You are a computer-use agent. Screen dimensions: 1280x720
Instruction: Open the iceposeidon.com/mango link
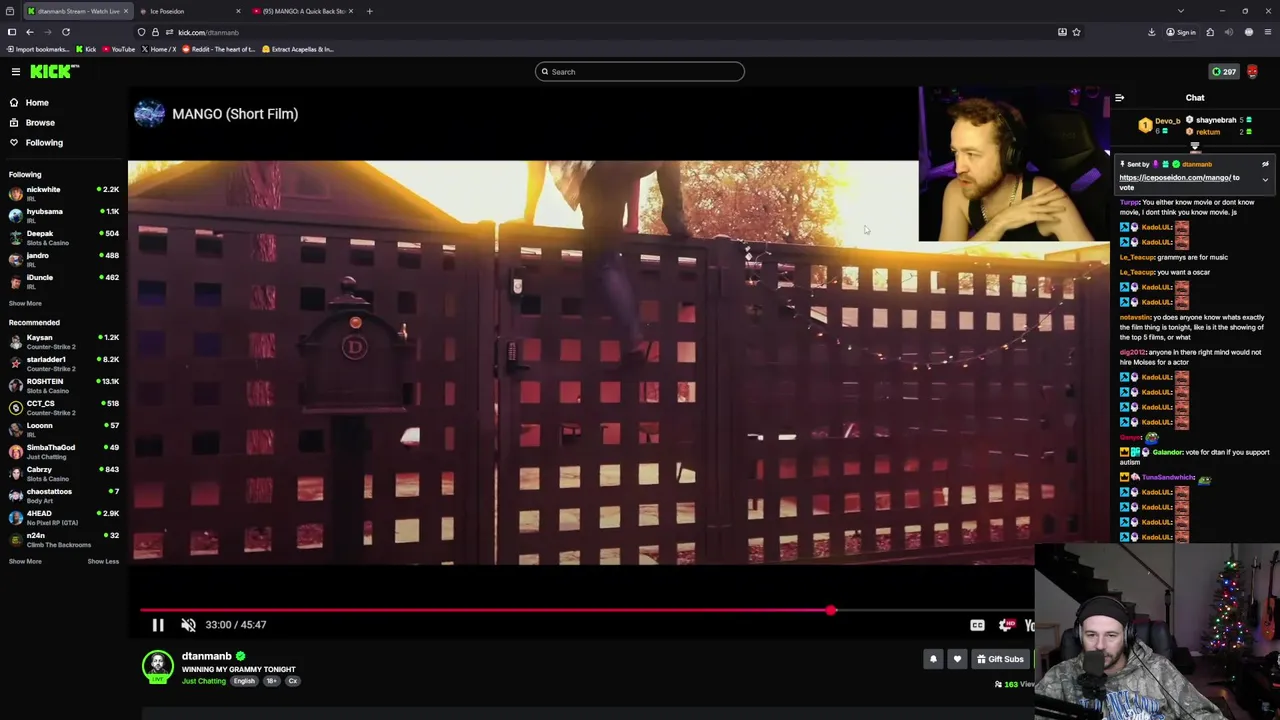1175,178
